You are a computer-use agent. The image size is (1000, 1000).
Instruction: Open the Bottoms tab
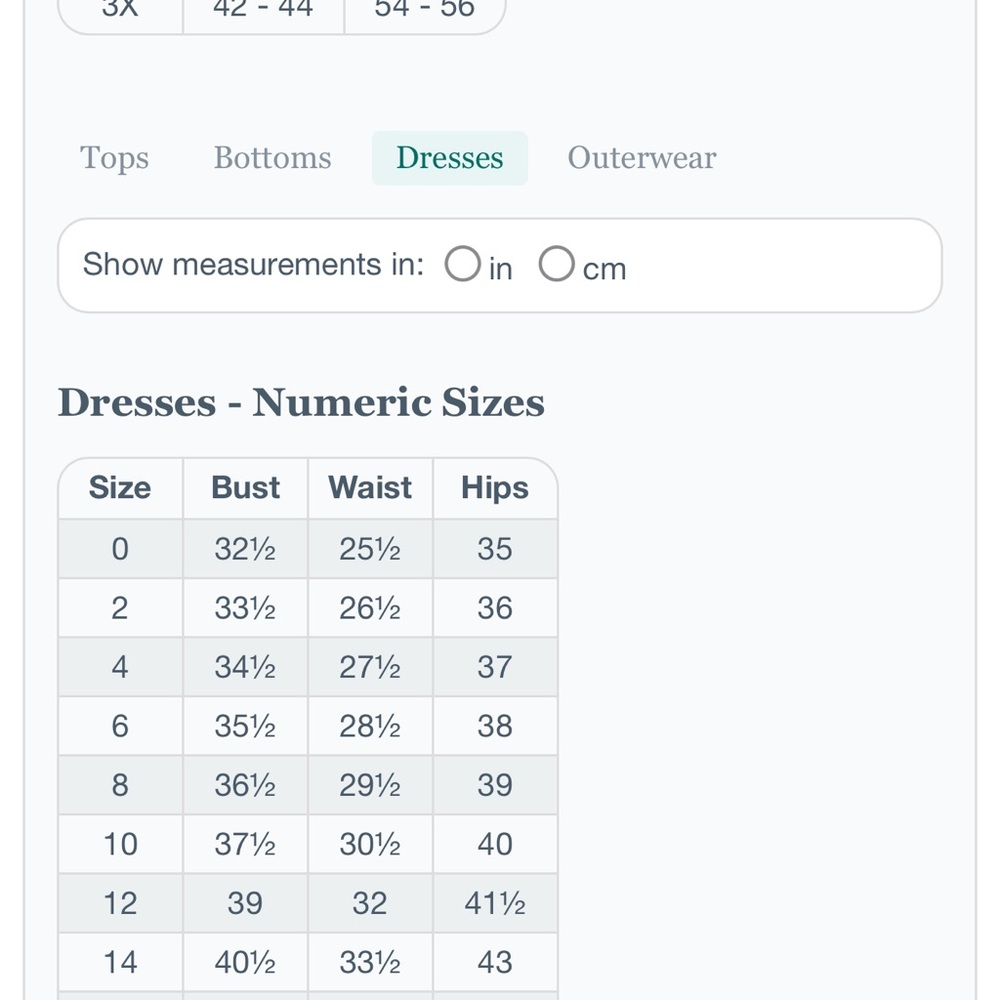[x=272, y=158]
